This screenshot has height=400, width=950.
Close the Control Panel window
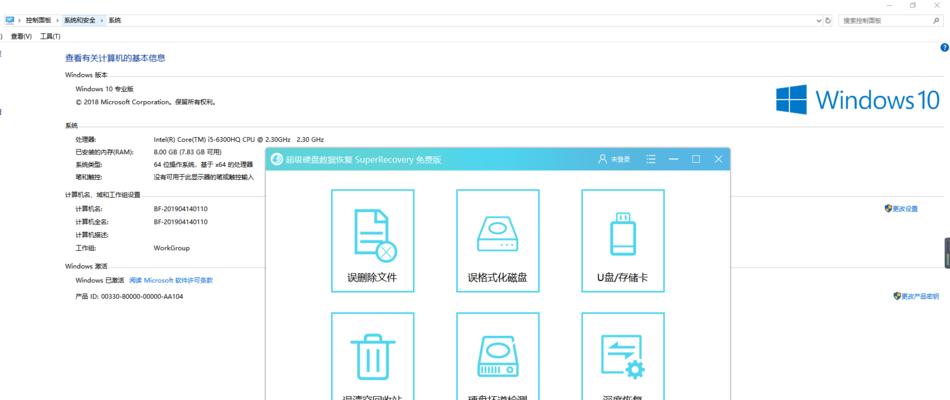938,5
